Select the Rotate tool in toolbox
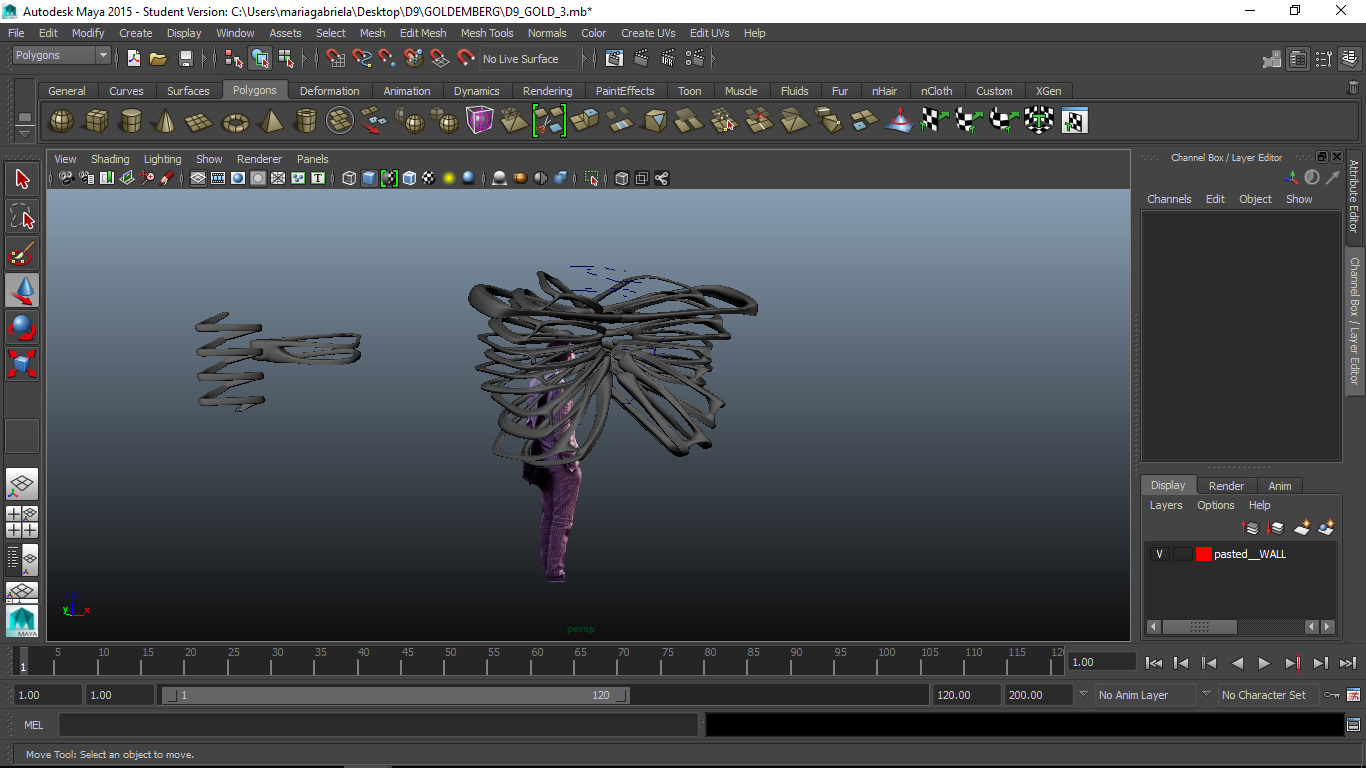Image resolution: width=1366 pixels, height=768 pixels. tap(22, 326)
